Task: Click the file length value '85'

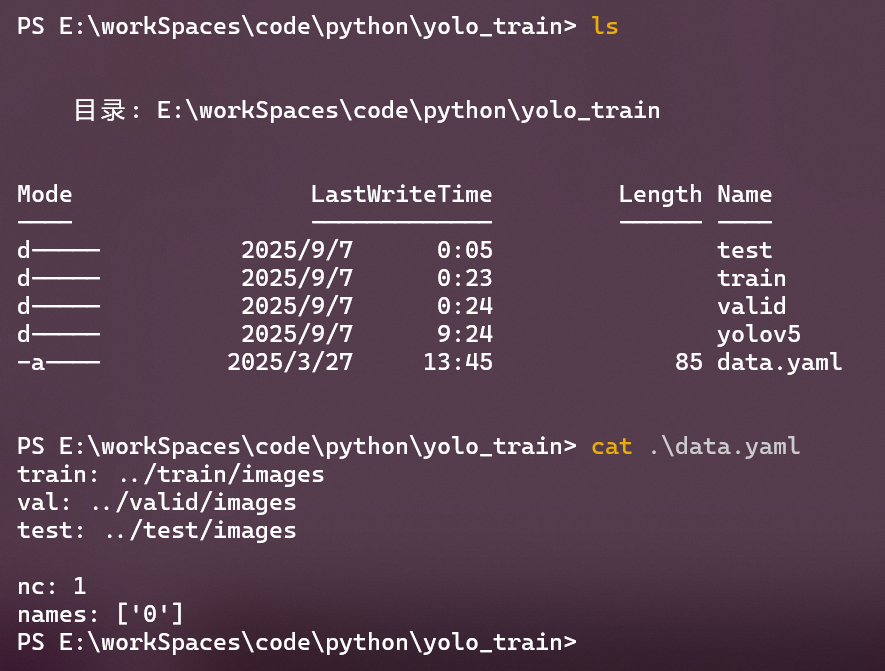Action: [x=689, y=362]
